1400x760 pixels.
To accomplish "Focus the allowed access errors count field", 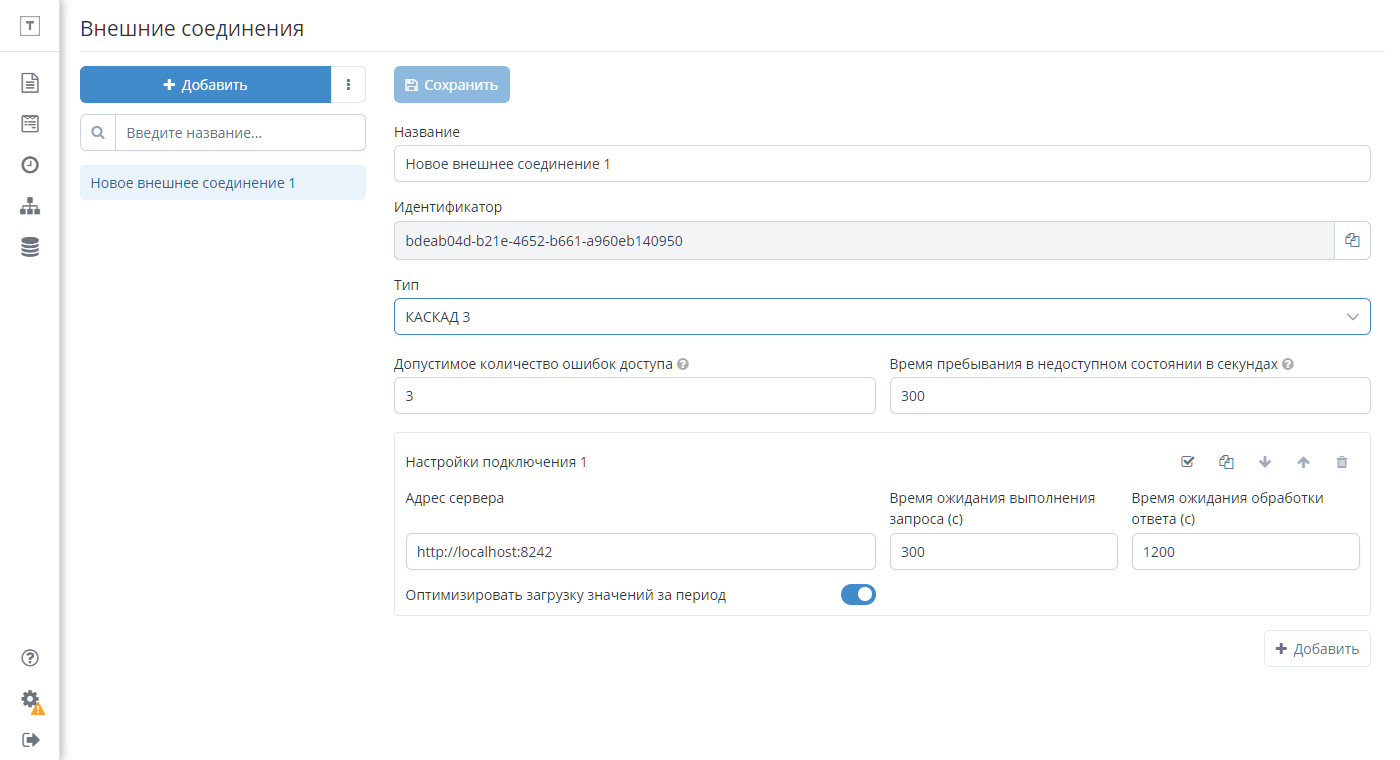I will 635,396.
